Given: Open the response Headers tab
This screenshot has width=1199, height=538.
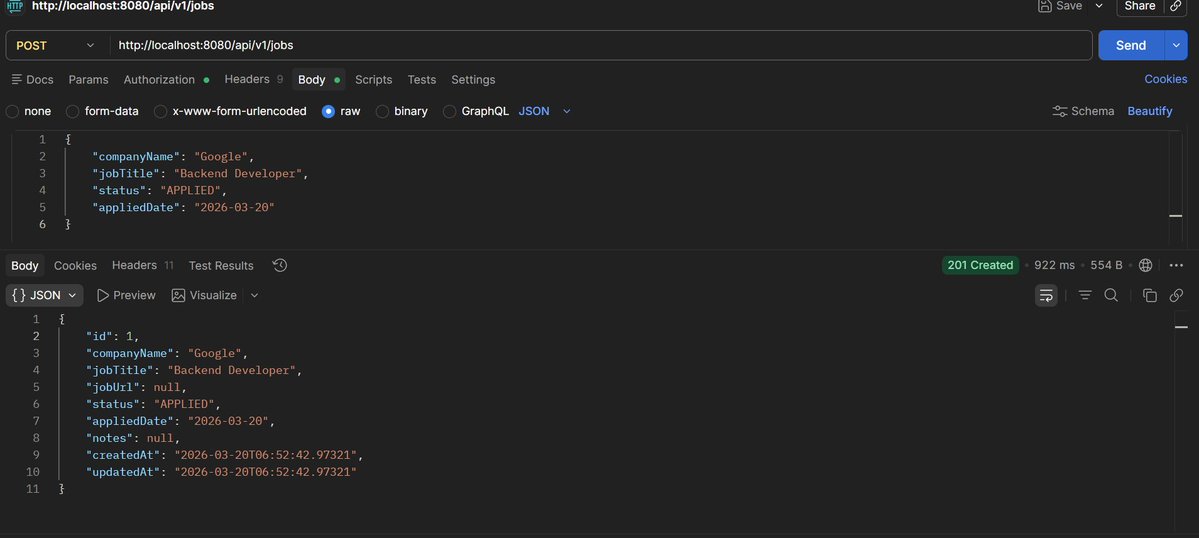Looking at the screenshot, I should click(143, 265).
